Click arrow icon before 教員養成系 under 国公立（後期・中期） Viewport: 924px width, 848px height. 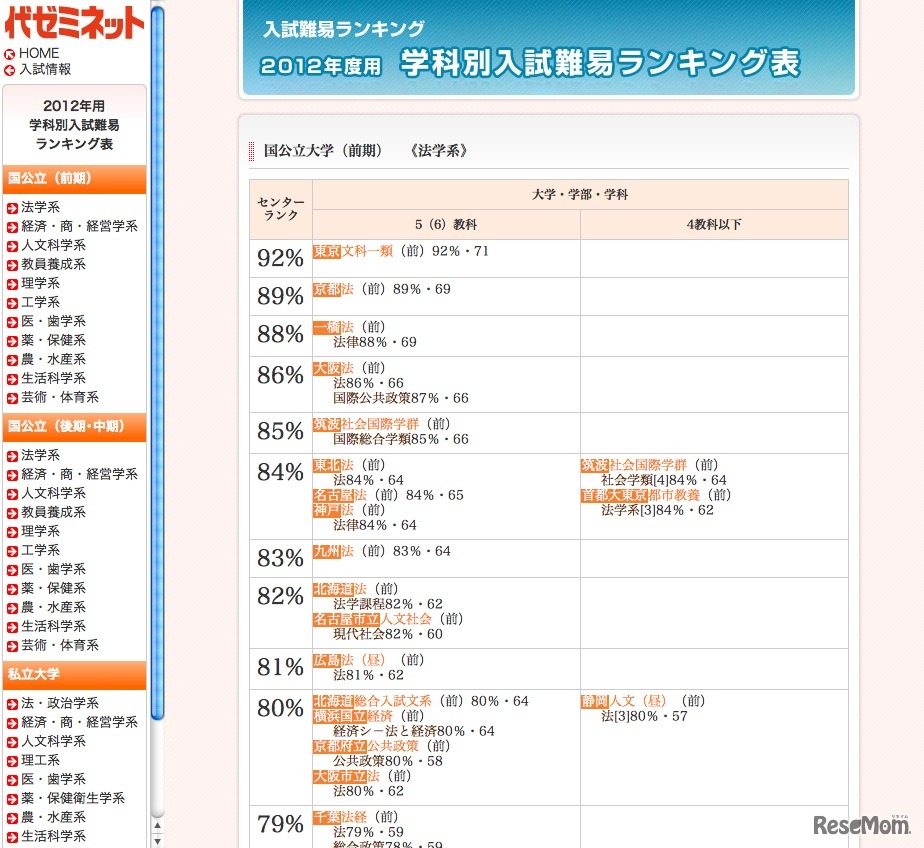click(x=12, y=513)
